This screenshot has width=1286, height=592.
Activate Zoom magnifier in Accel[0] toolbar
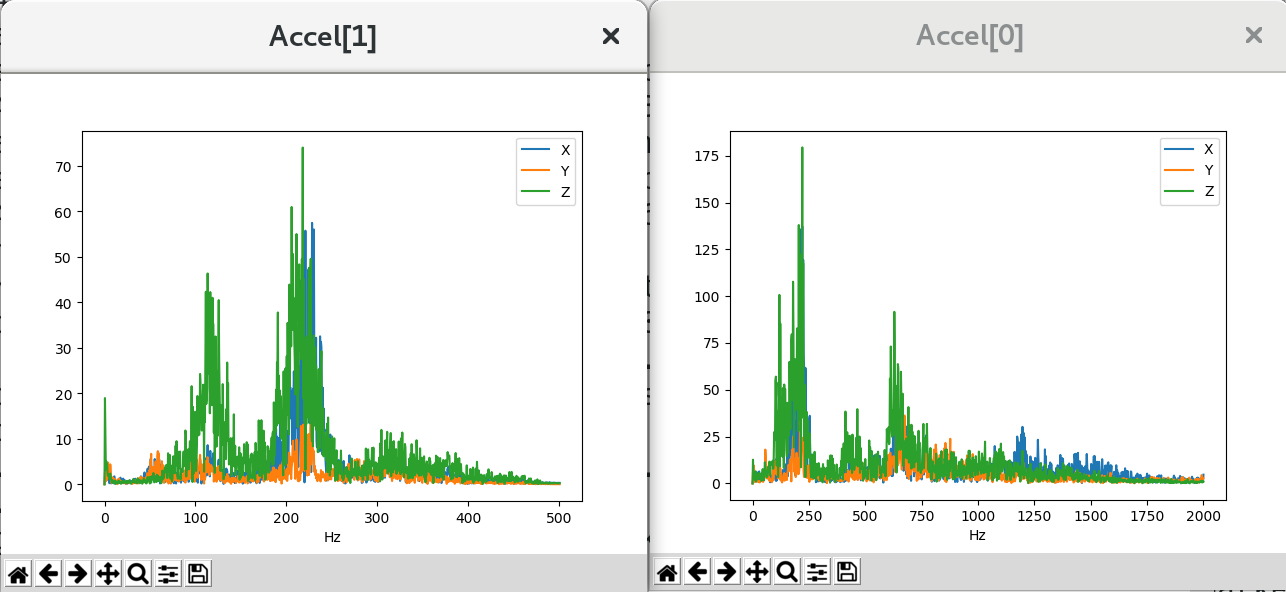point(787,572)
